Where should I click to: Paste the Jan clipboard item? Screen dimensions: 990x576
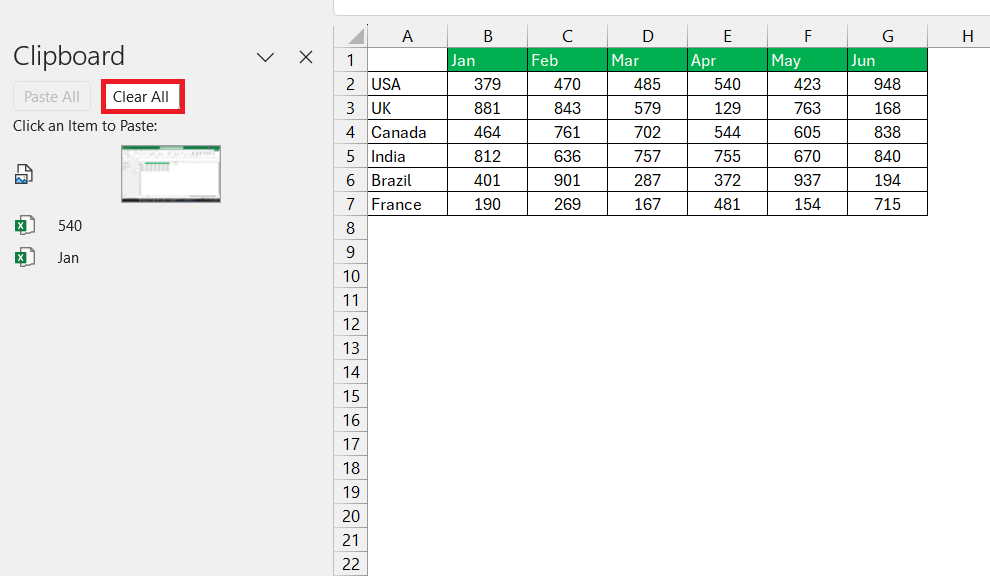coord(68,258)
